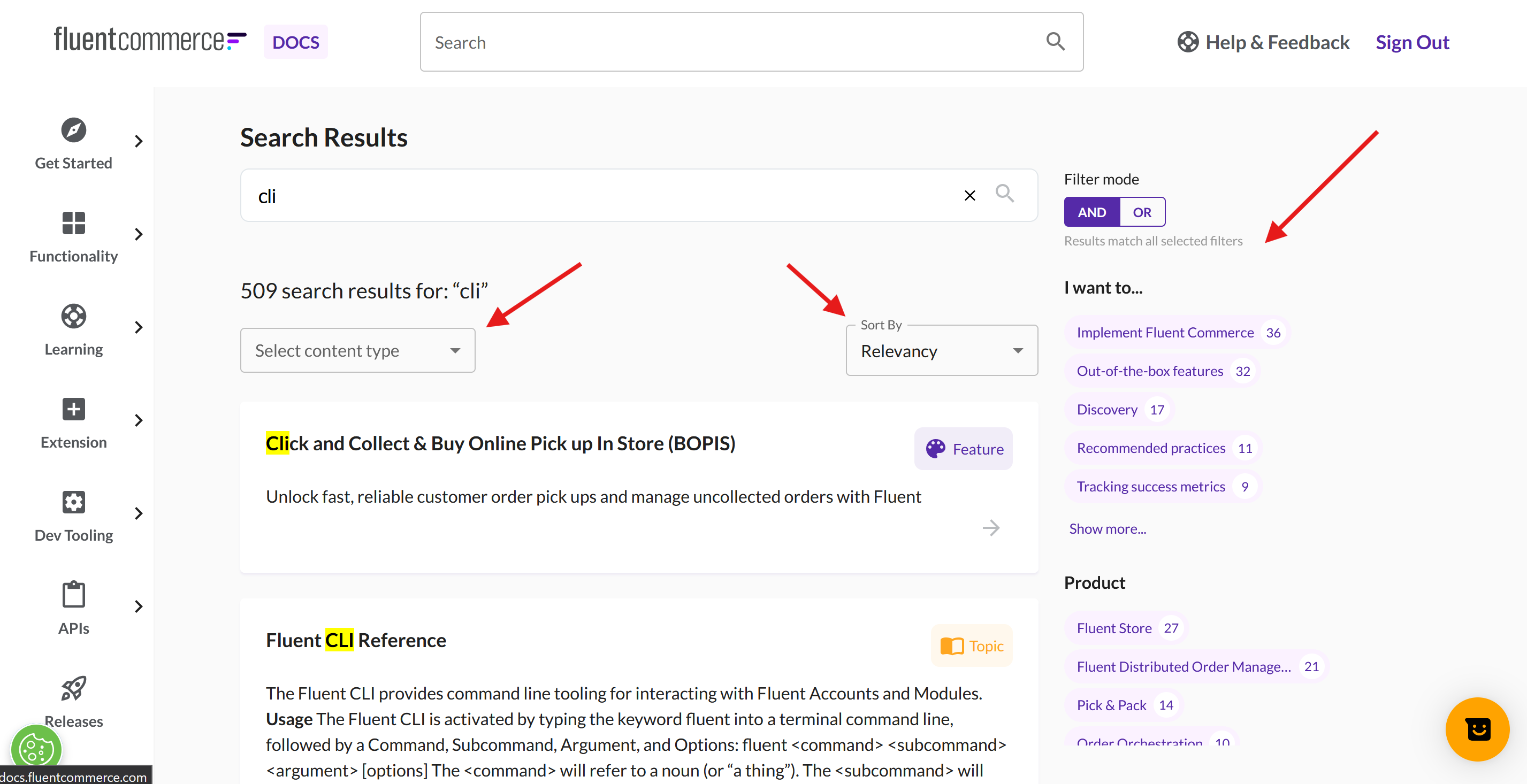Click the arrow on Click and Collect card

coord(990,527)
